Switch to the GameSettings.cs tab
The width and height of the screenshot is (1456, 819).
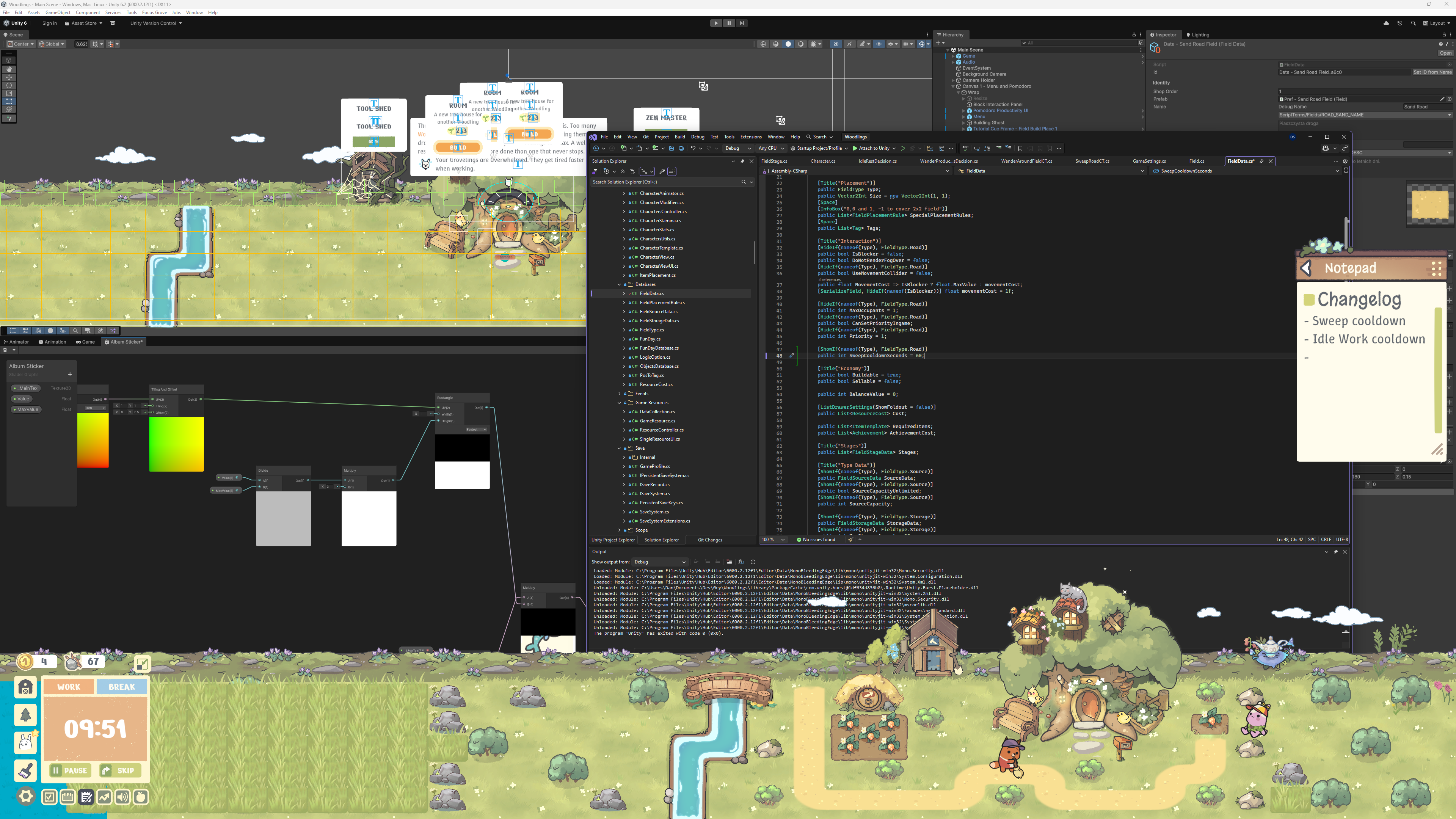coord(1148,161)
